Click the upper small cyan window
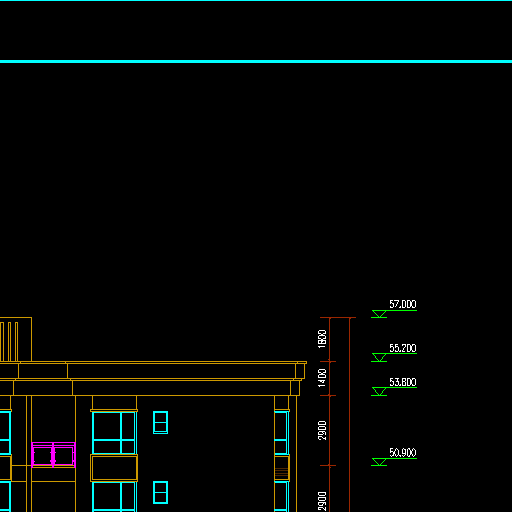 [x=160, y=423]
